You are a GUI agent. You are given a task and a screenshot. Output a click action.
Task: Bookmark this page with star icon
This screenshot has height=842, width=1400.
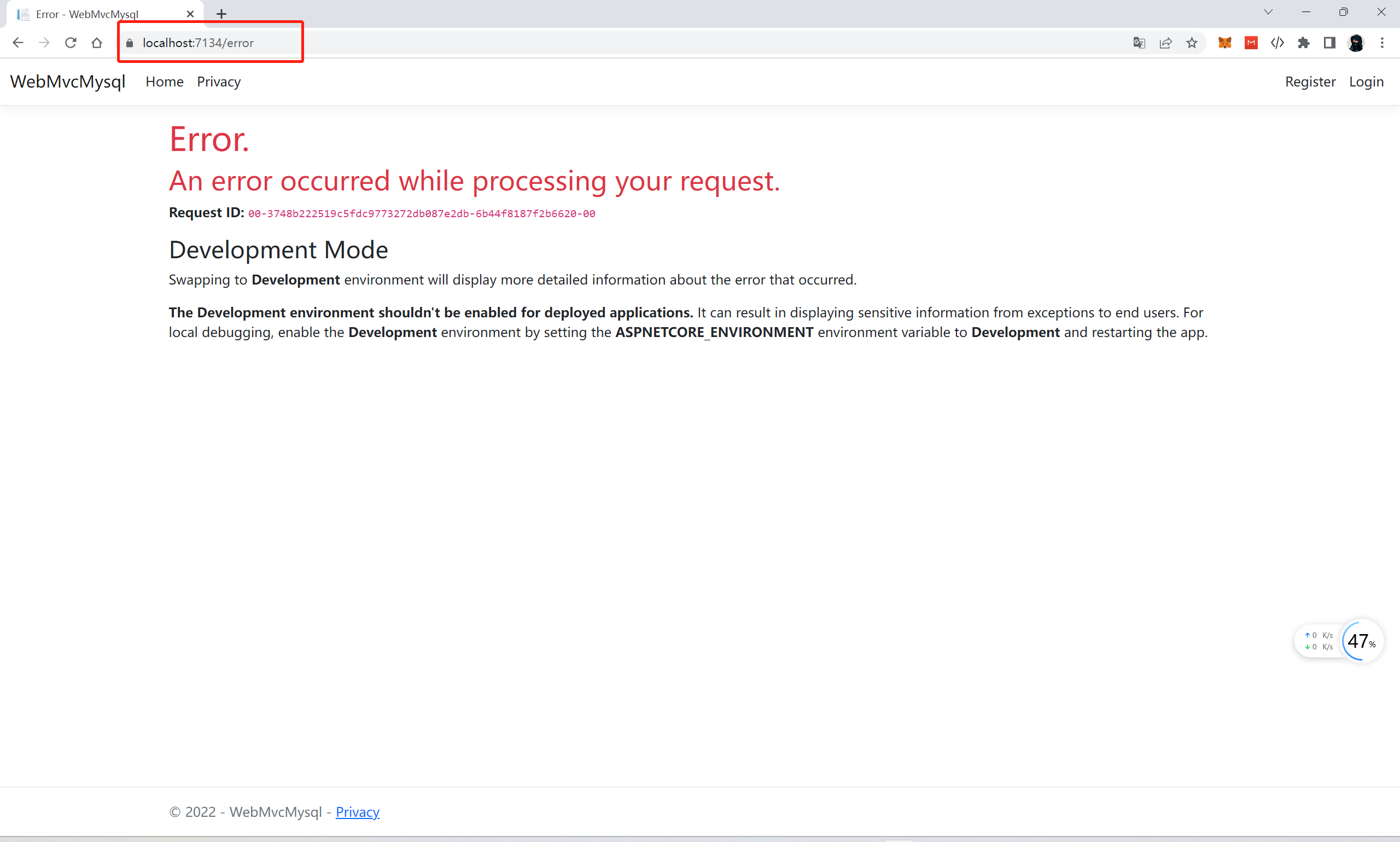pyautogui.click(x=1192, y=43)
